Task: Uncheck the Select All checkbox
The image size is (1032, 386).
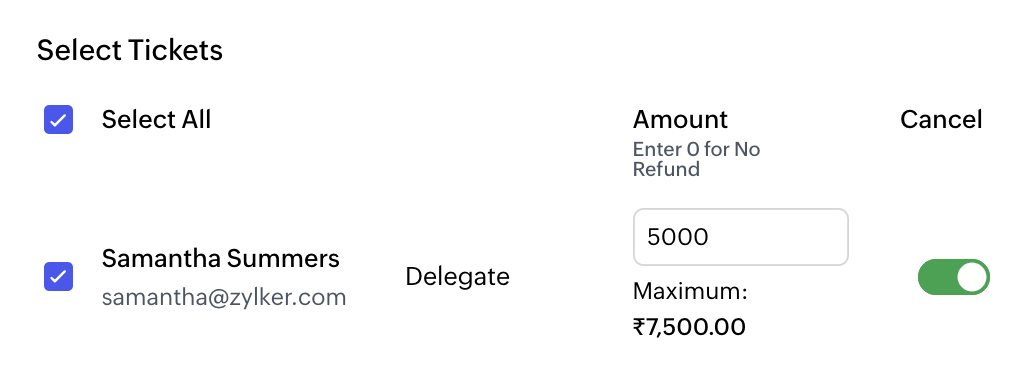Action: (59, 120)
